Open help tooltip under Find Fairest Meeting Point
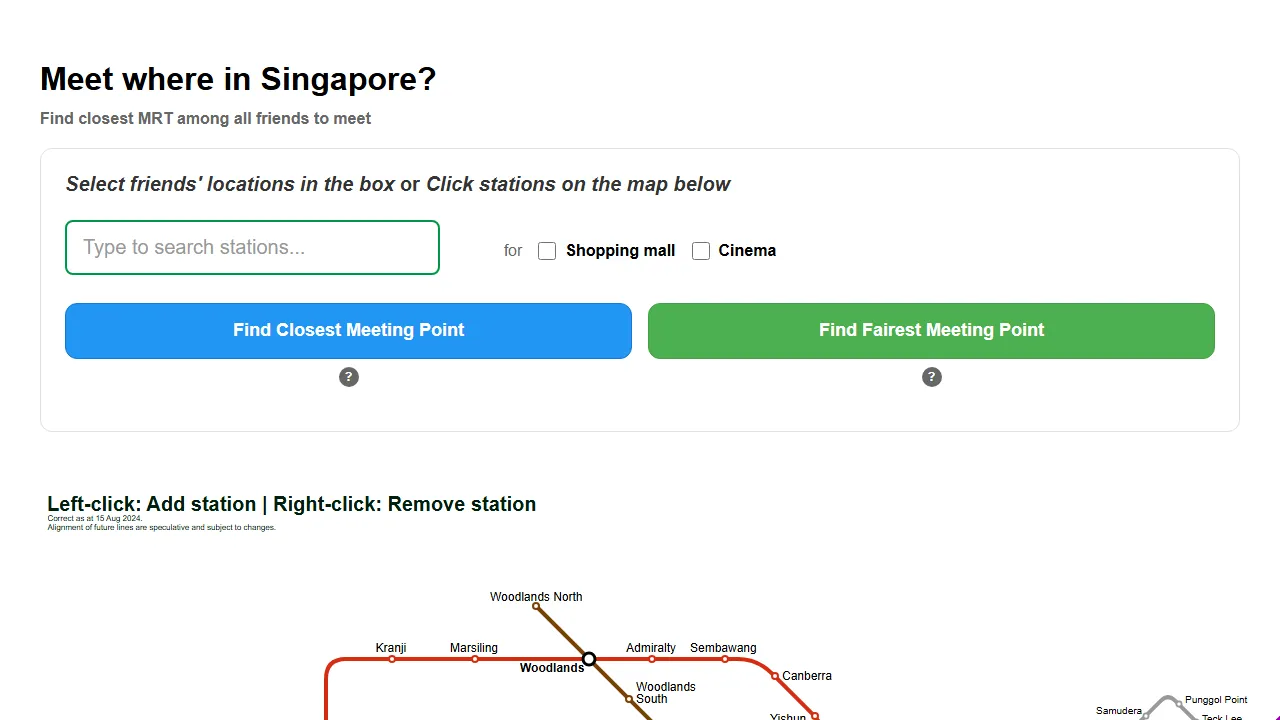This screenshot has width=1280, height=720. (931, 377)
